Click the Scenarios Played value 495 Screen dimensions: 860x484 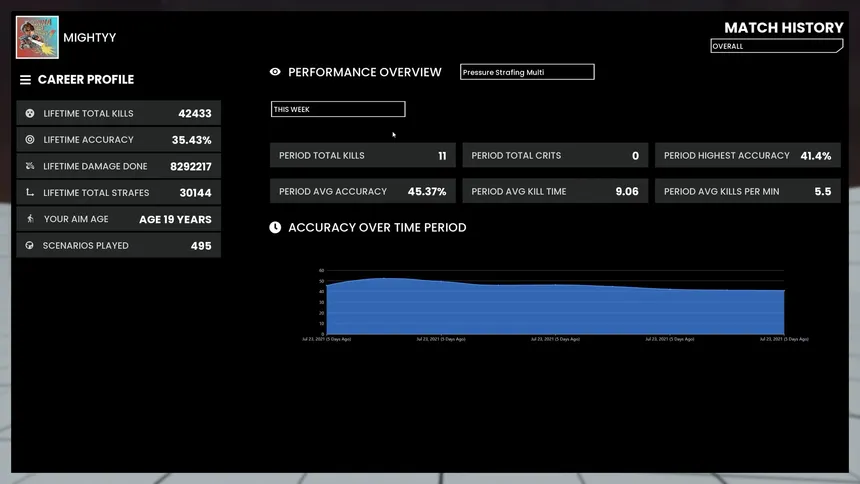[x=201, y=246]
